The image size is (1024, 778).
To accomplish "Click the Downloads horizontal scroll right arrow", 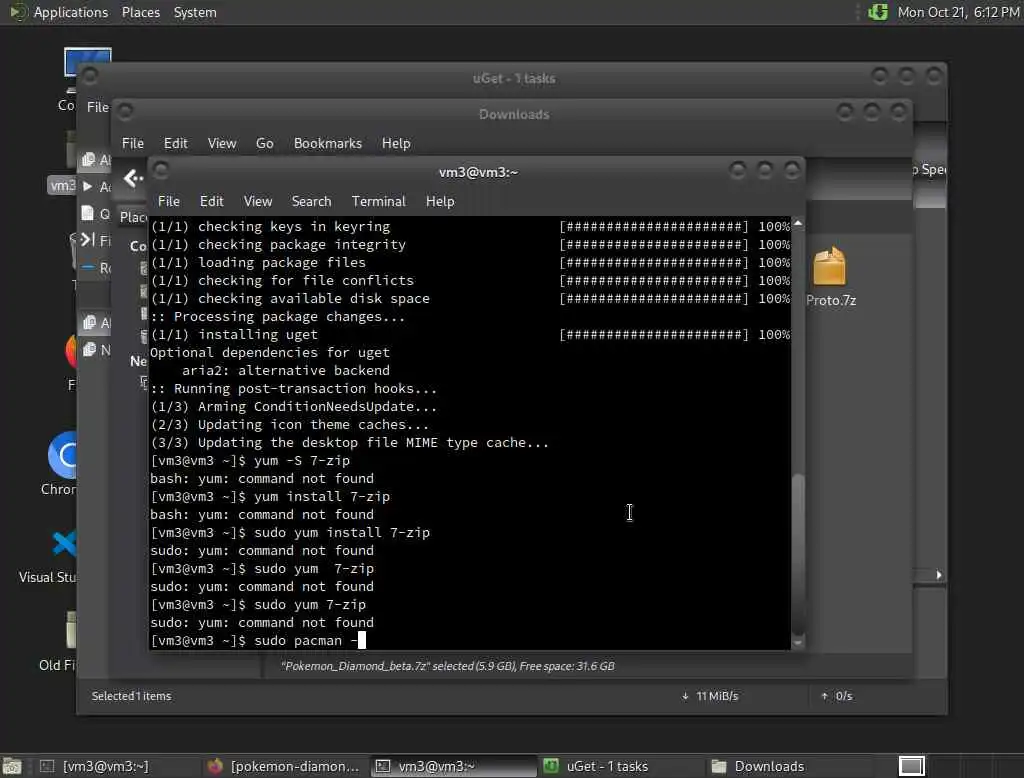I will (938, 575).
